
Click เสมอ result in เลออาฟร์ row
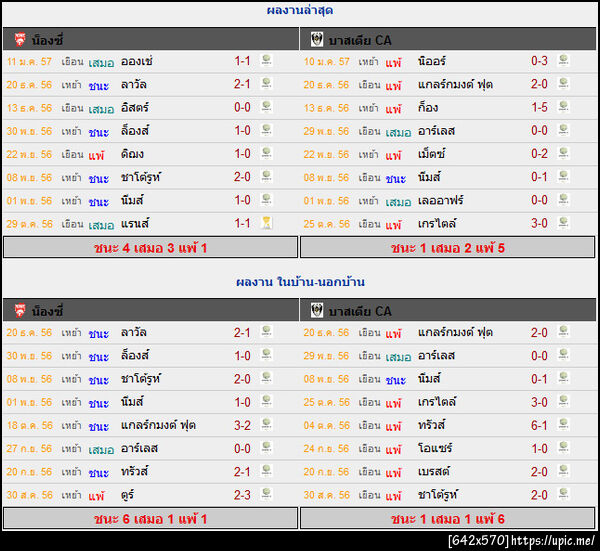[398, 202]
